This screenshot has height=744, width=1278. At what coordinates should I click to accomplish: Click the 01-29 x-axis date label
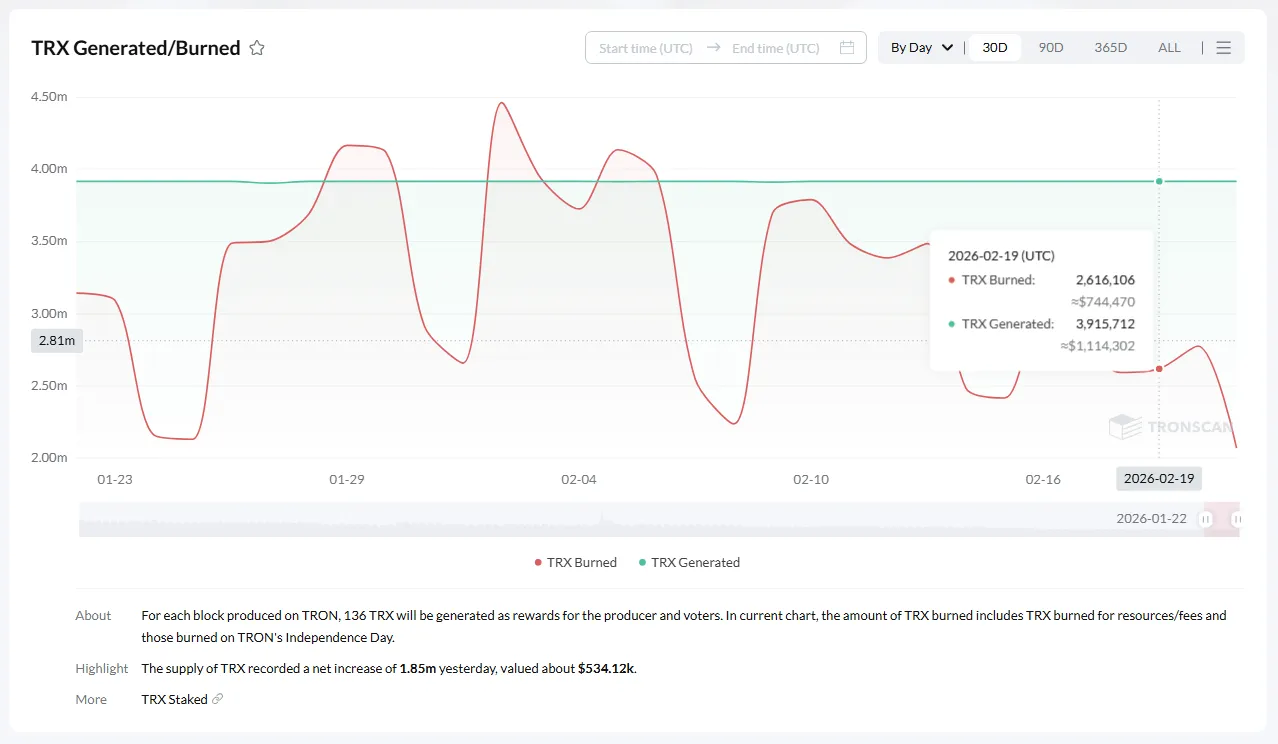347,479
